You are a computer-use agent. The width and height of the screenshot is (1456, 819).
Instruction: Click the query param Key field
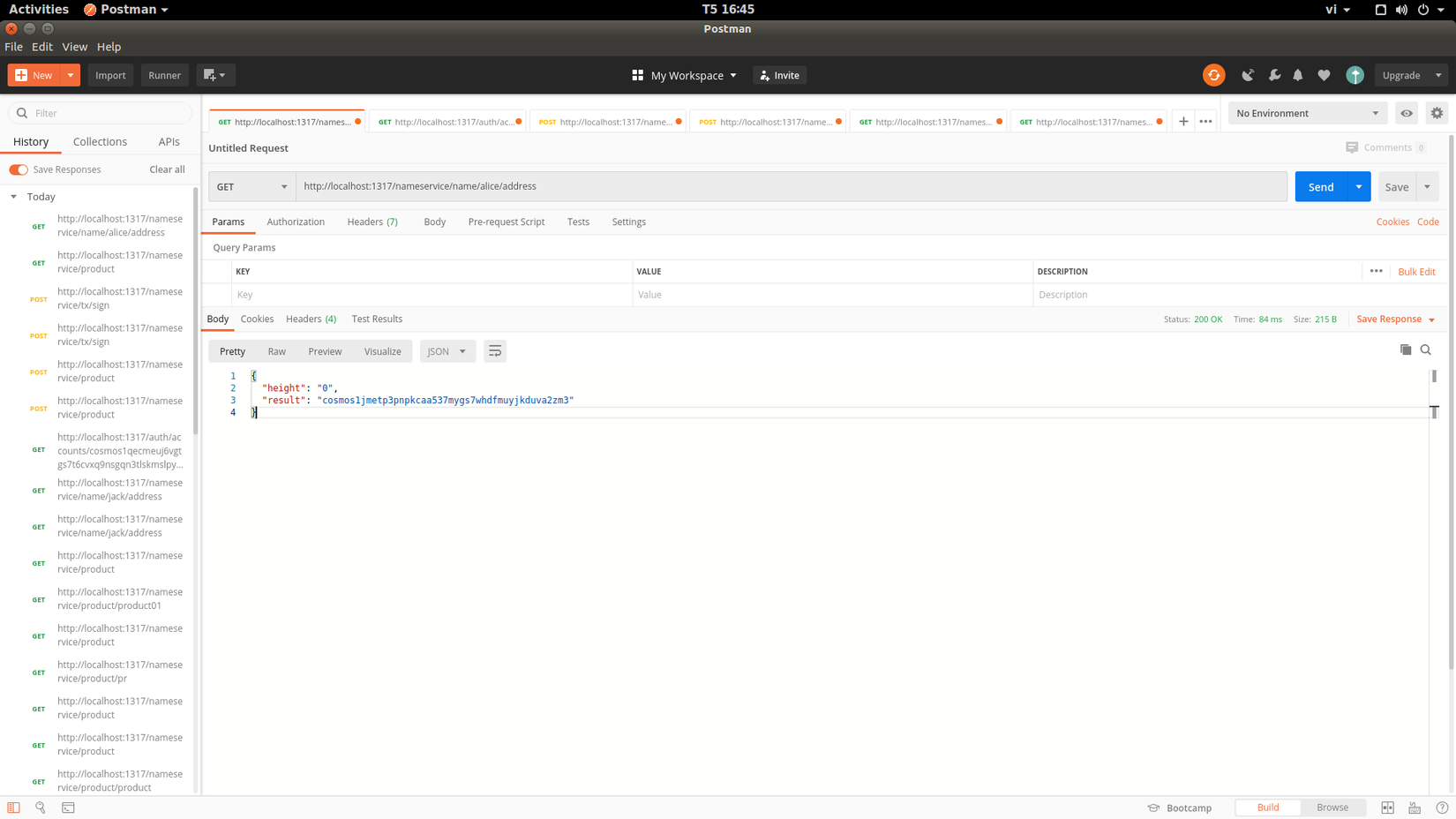tap(432, 295)
